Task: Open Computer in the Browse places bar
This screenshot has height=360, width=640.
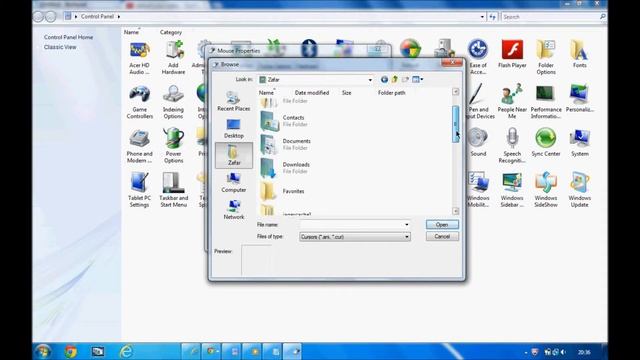Action: point(233,182)
